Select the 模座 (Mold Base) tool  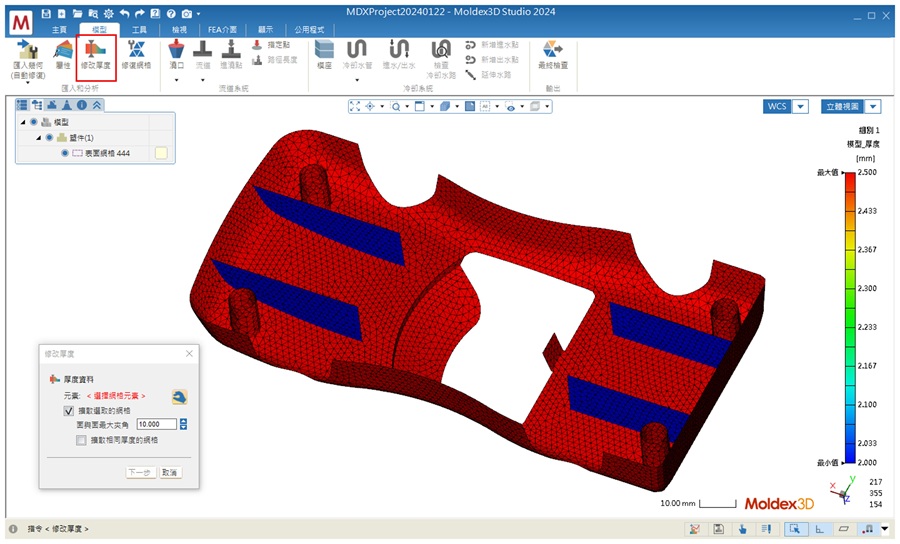pos(324,53)
